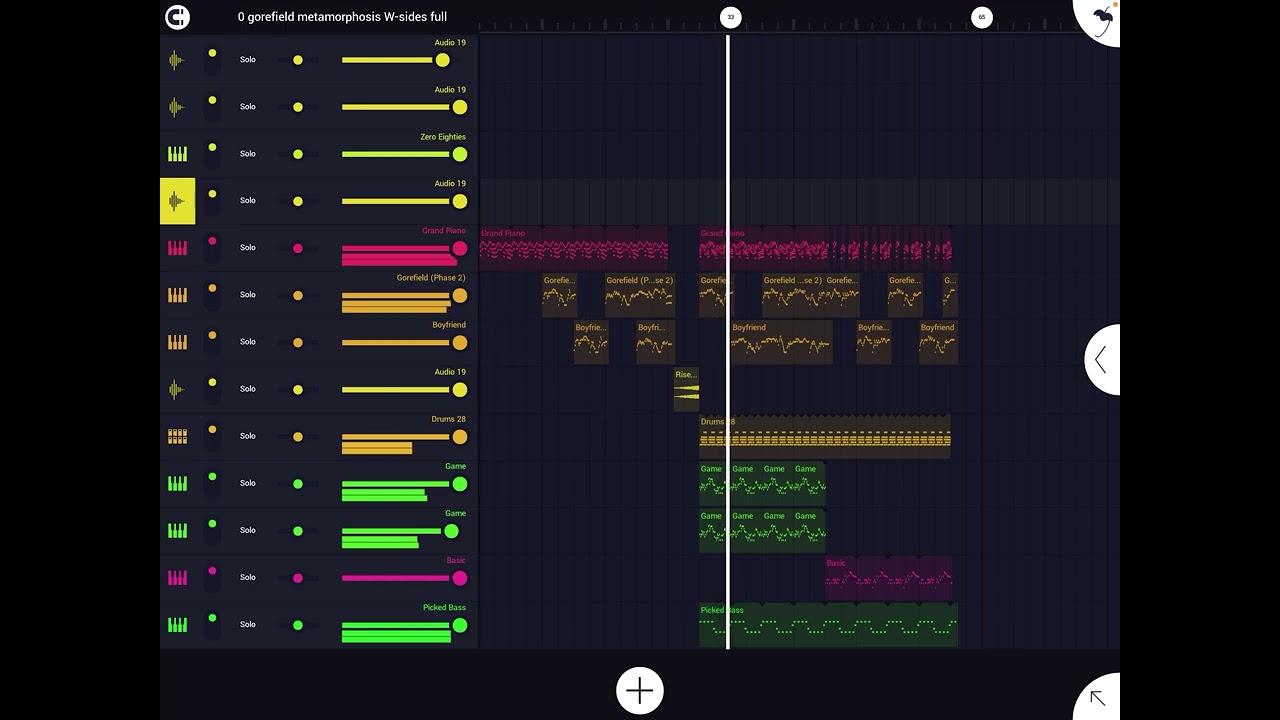Screen dimensions: 1280x720
Task: Solo the Picked Bass track
Action: coord(248,624)
